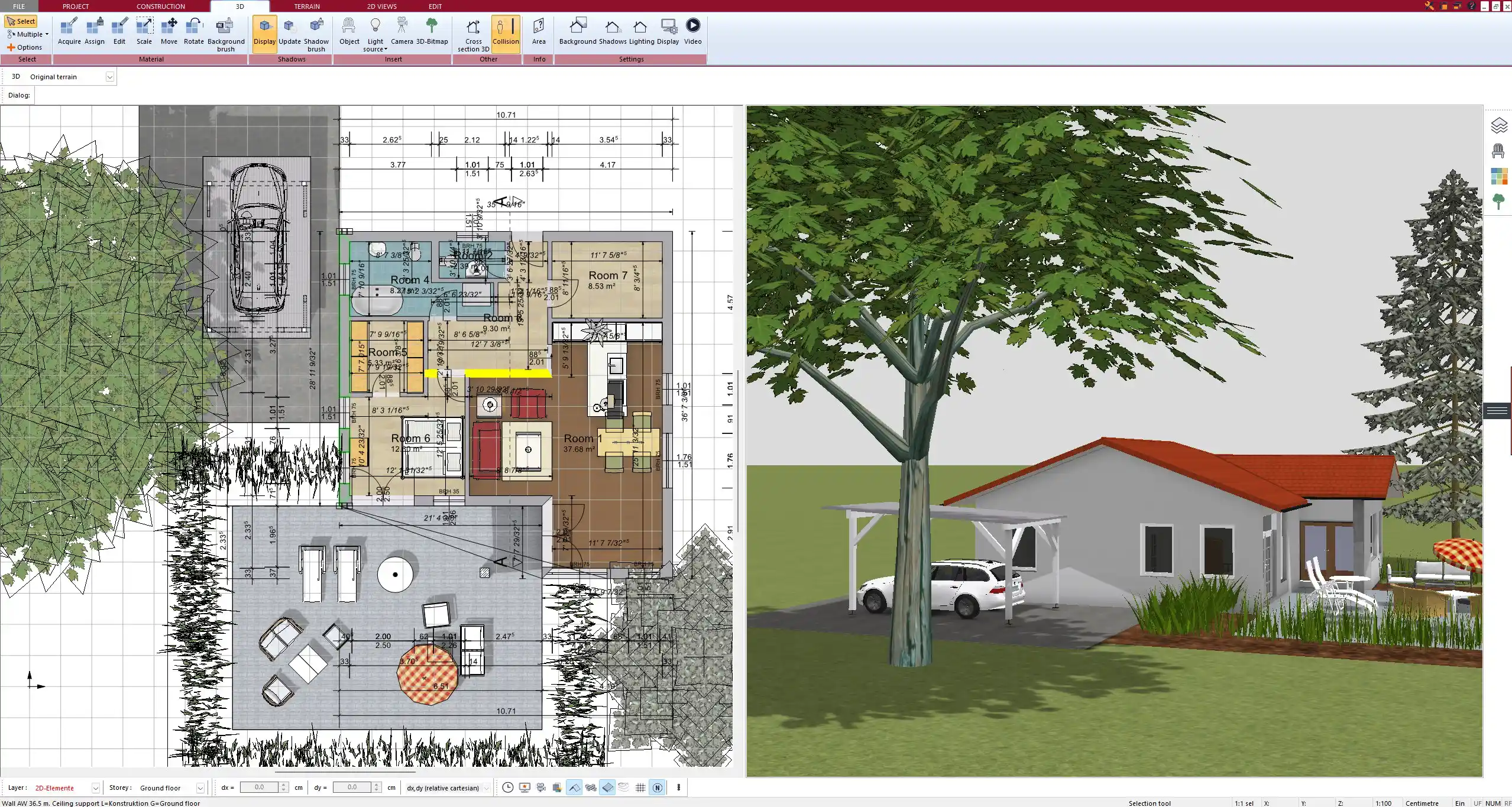Toggle the hatched surfaces icon in bottom toolbar
1512x807 pixels.
[x=591, y=787]
